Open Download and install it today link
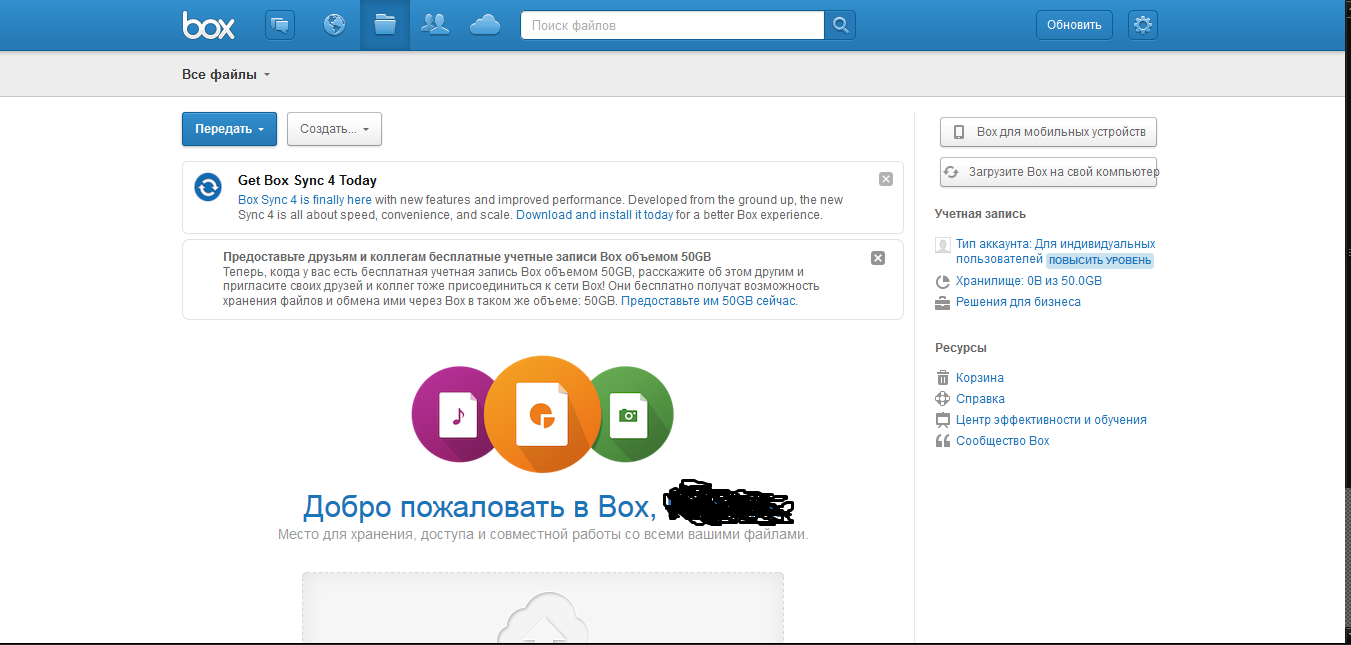This screenshot has height=645, width=1351. click(x=594, y=215)
